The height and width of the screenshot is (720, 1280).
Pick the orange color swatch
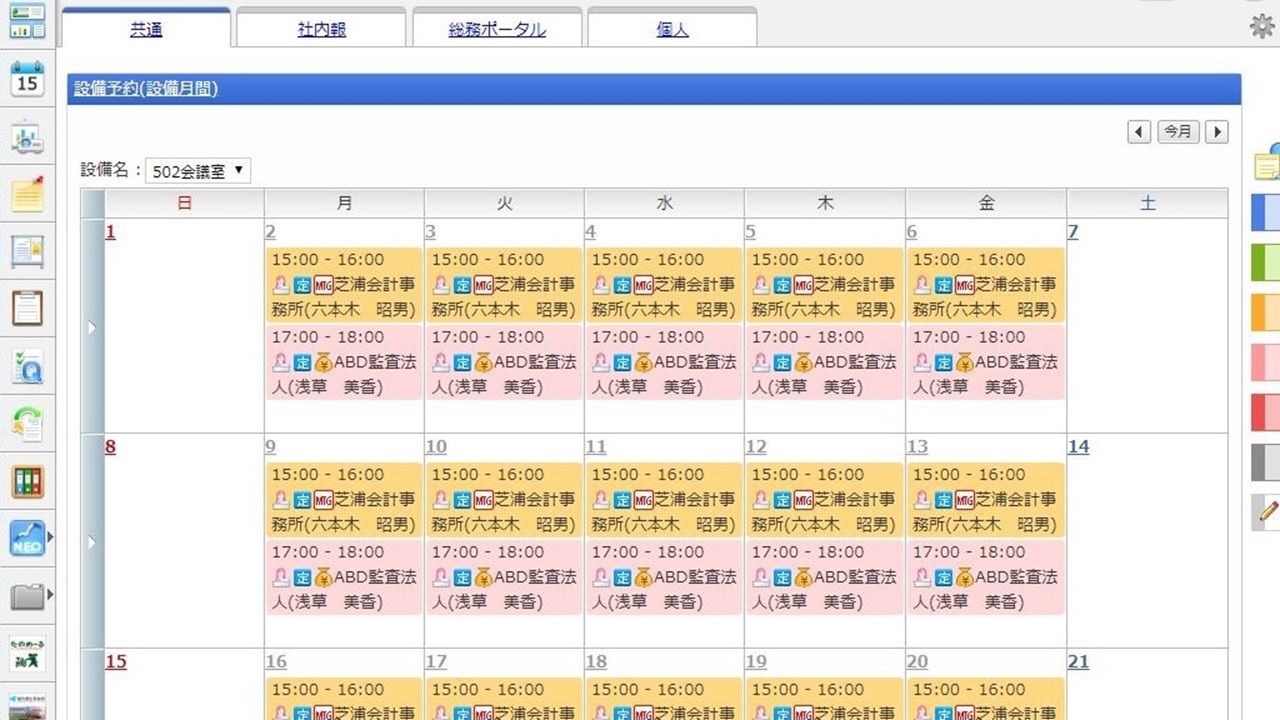pyautogui.click(x=1266, y=312)
